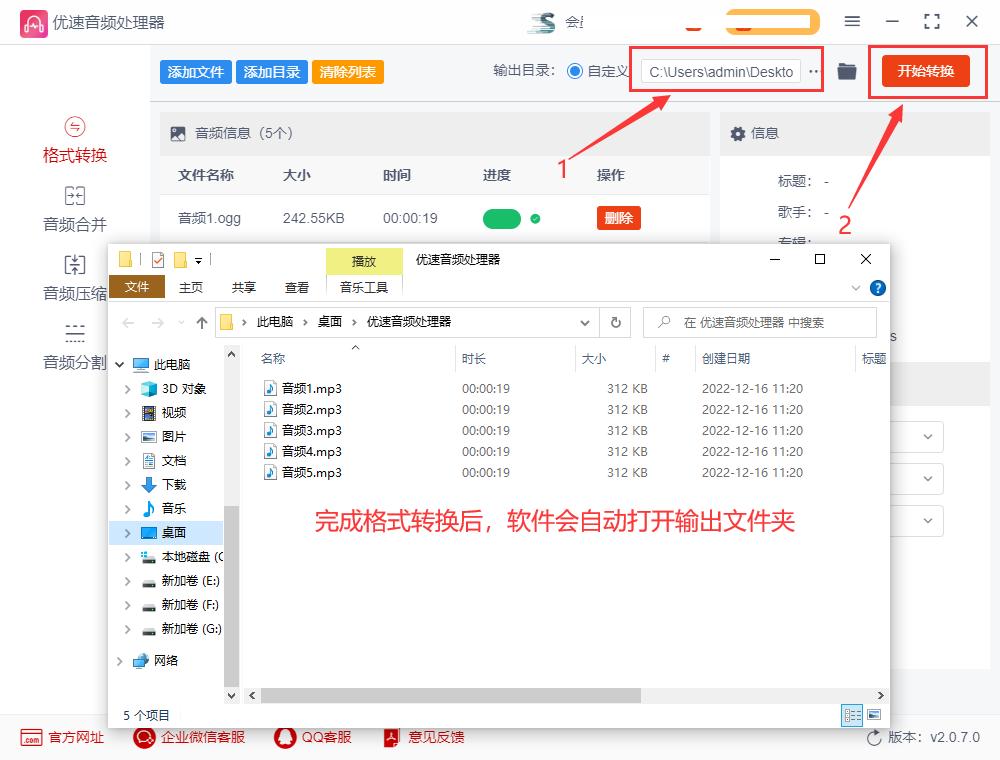Collapse the 此电脑 tree node
Viewport: 1000px width, 760px height.
[119, 363]
